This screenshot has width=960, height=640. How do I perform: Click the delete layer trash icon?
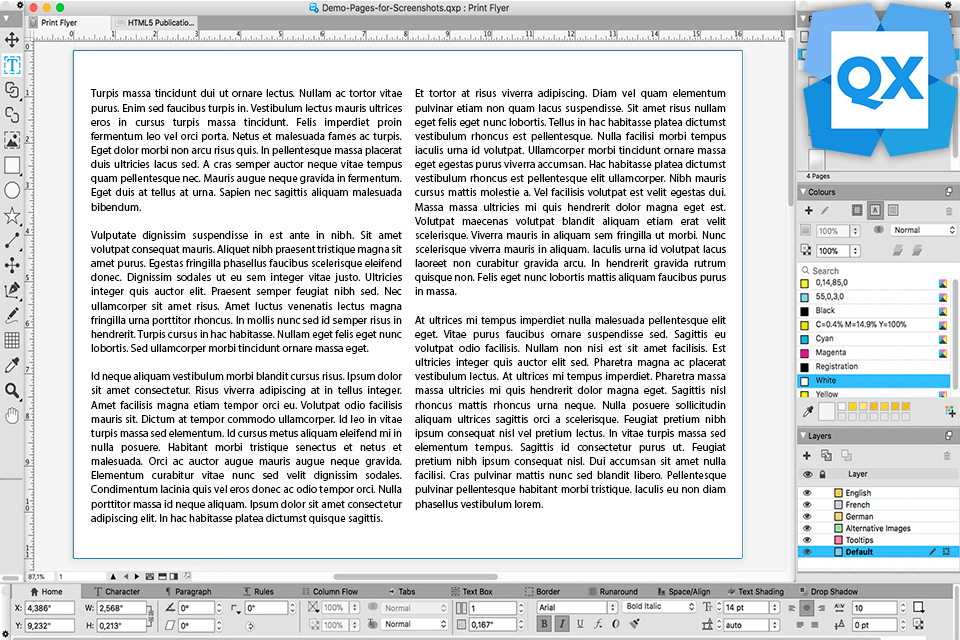coord(947,456)
